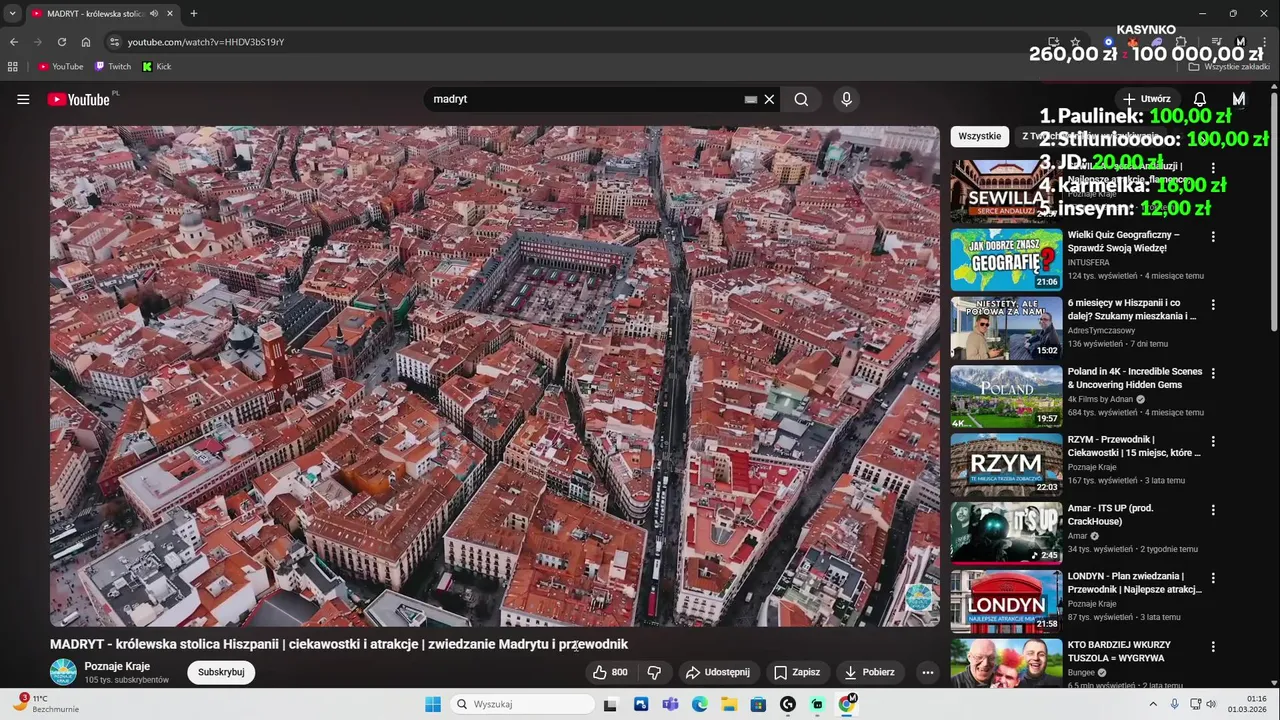Open Microsoft Teams from taskbar

[670, 704]
